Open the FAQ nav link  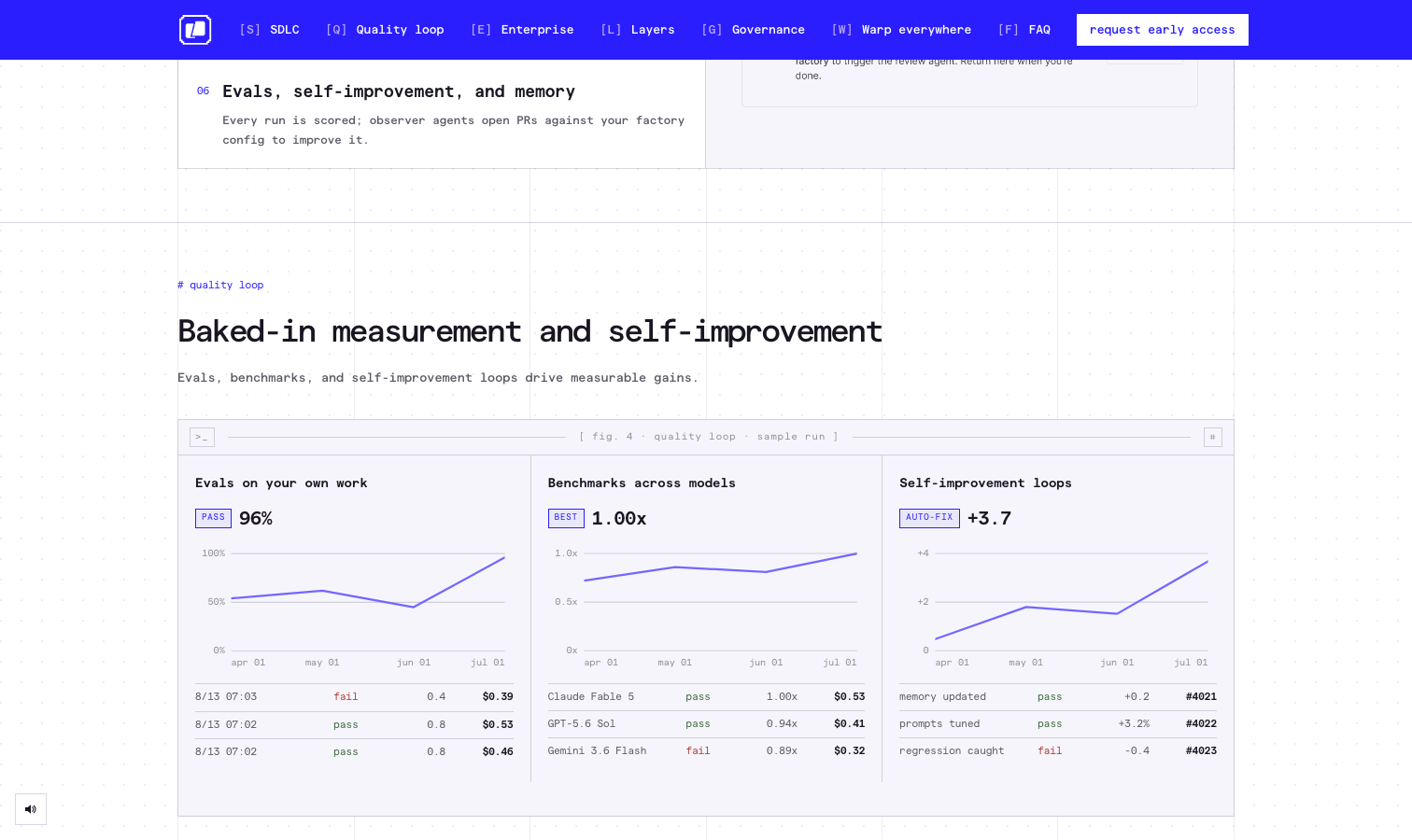1024,30
